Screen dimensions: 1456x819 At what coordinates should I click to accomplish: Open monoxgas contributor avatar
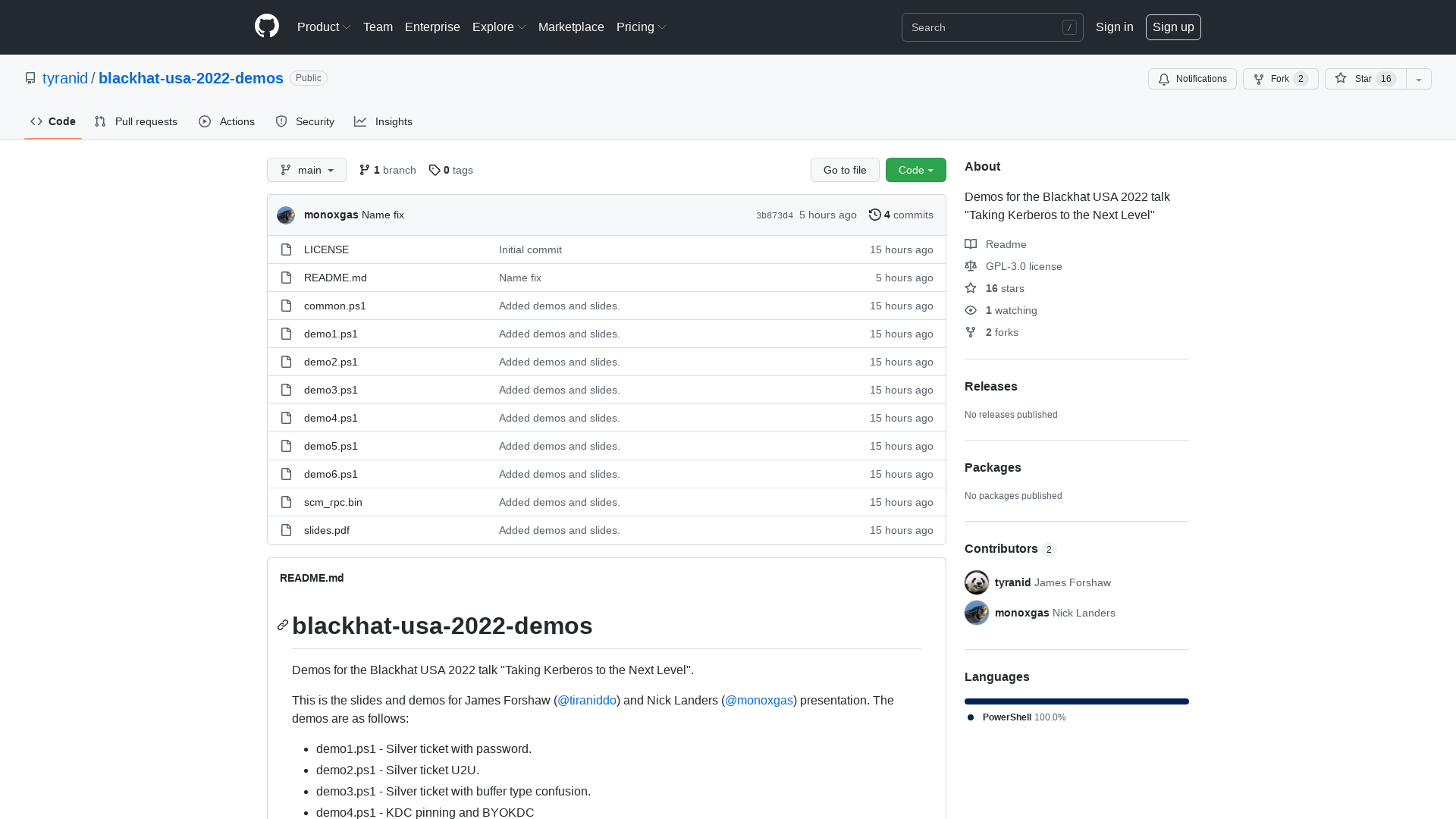(976, 613)
